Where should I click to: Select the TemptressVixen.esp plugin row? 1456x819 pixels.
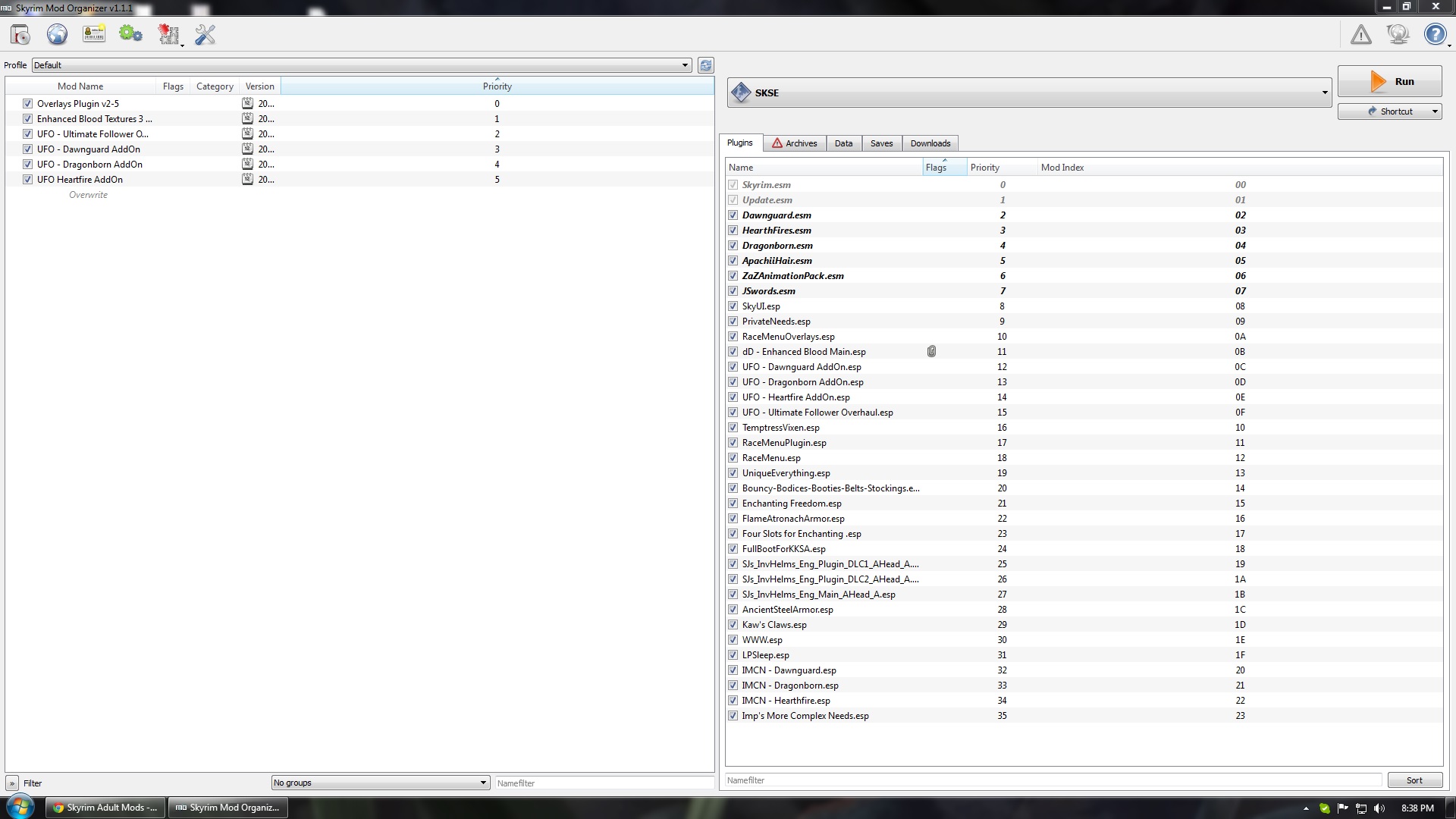point(1084,428)
